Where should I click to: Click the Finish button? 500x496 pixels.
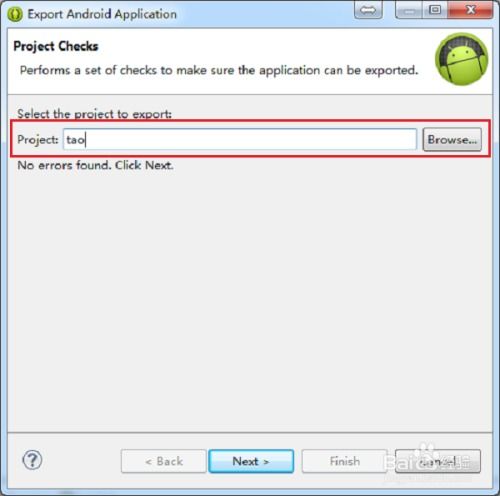pyautogui.click(x=344, y=461)
